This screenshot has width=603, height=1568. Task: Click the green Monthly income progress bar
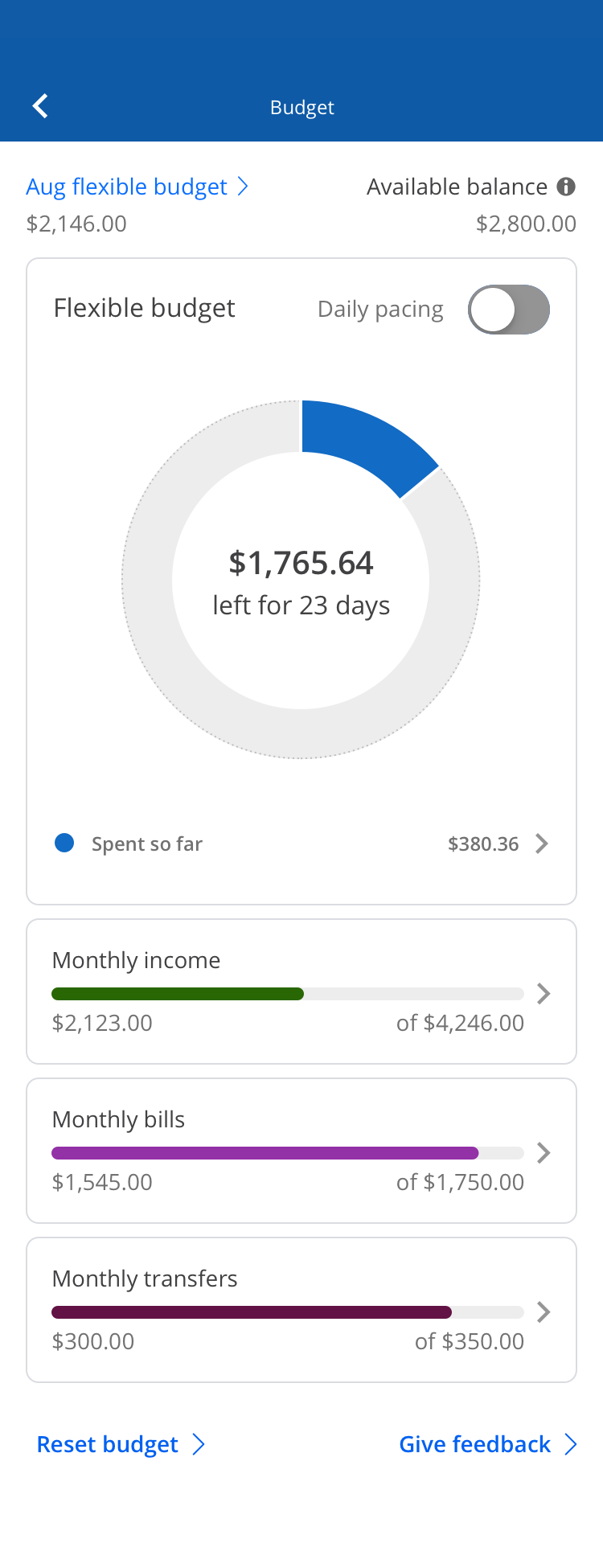click(177, 994)
